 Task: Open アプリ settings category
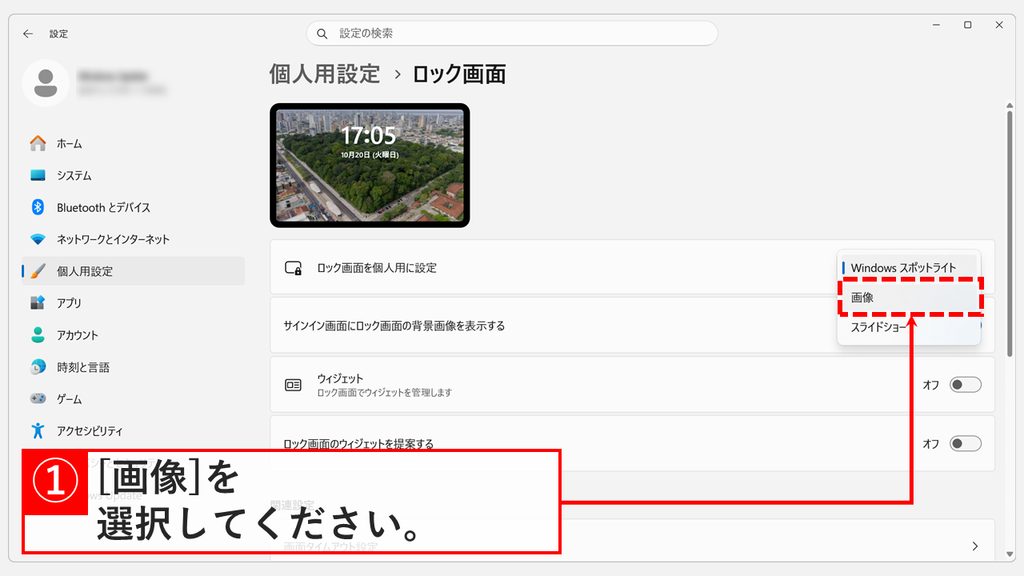tap(133, 303)
